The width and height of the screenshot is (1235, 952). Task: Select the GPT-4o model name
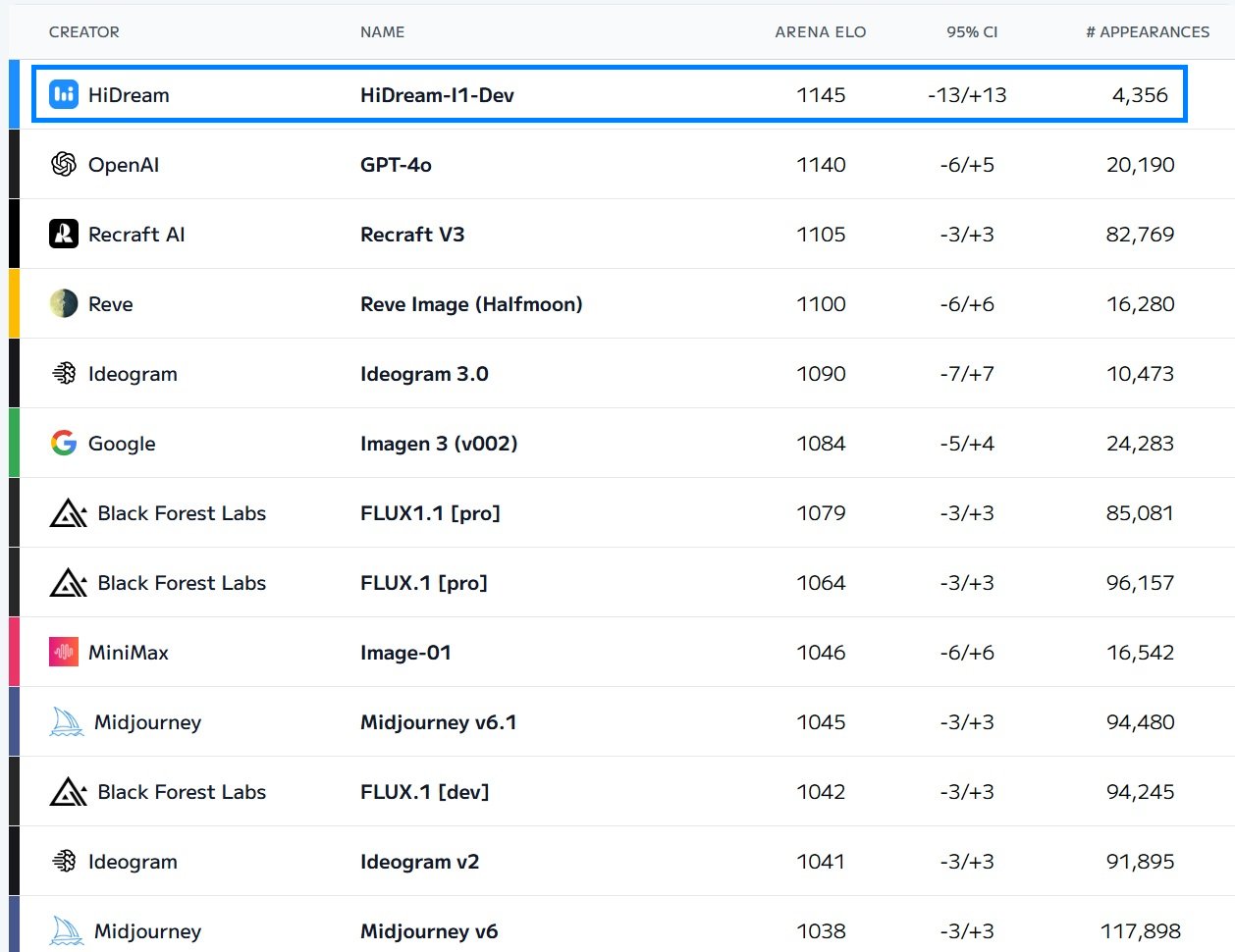click(396, 165)
